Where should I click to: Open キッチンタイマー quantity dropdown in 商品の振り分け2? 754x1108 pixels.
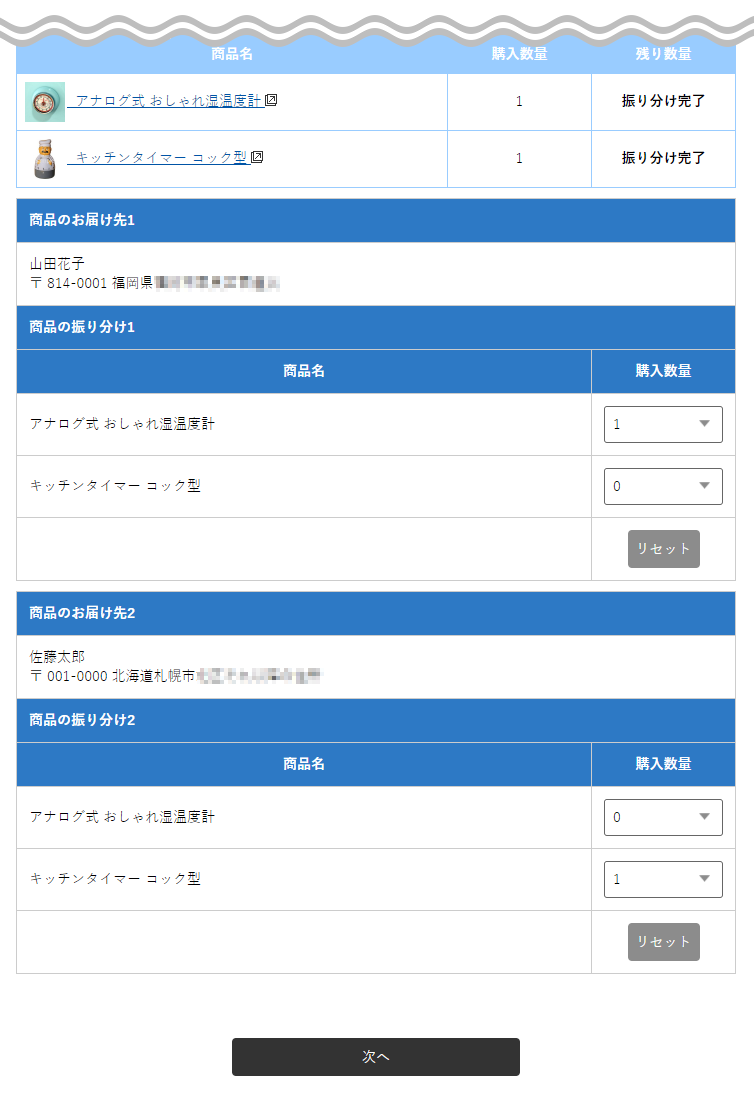pyautogui.click(x=663, y=879)
